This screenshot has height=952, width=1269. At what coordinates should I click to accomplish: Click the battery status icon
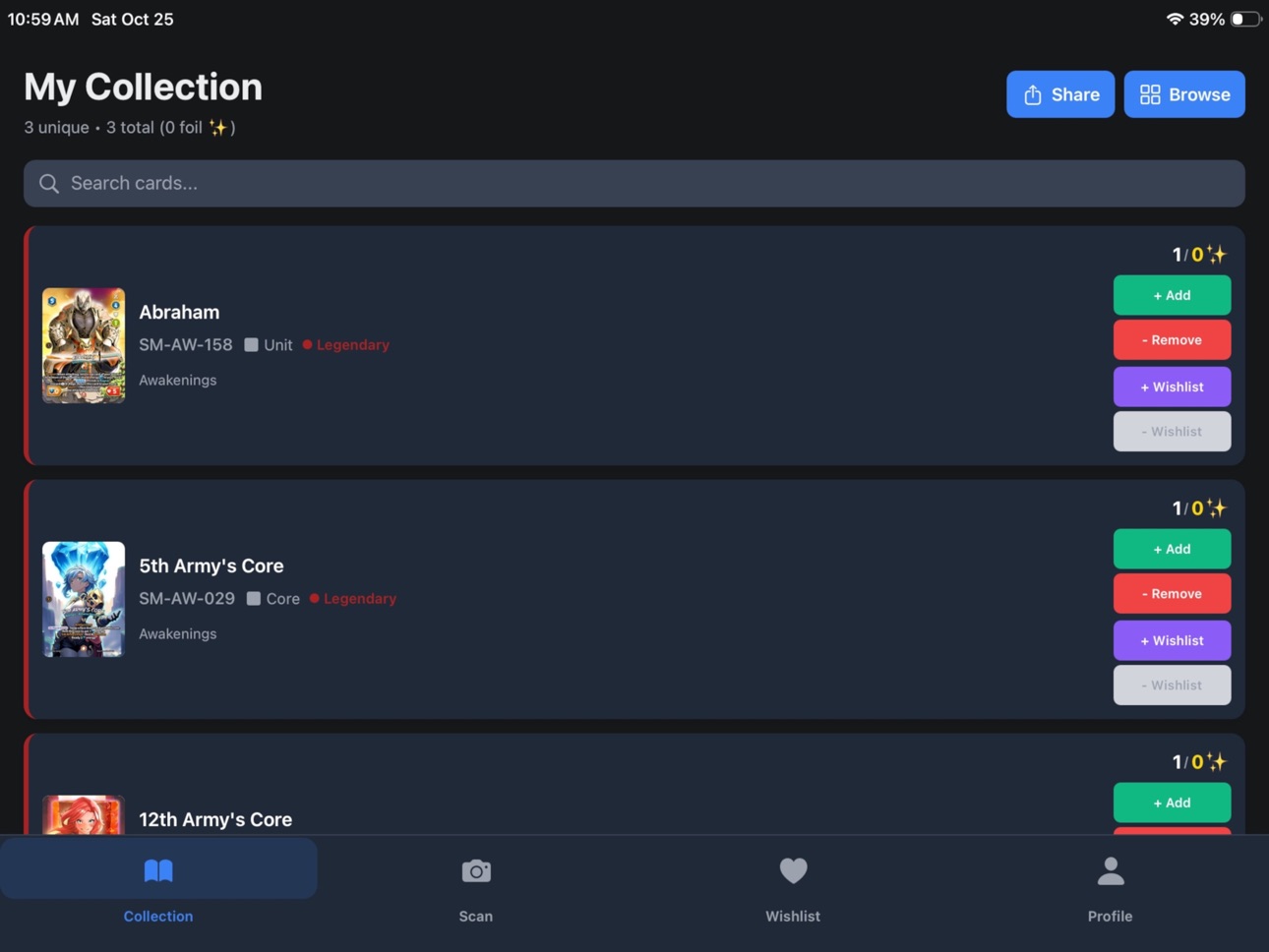[x=1245, y=19]
